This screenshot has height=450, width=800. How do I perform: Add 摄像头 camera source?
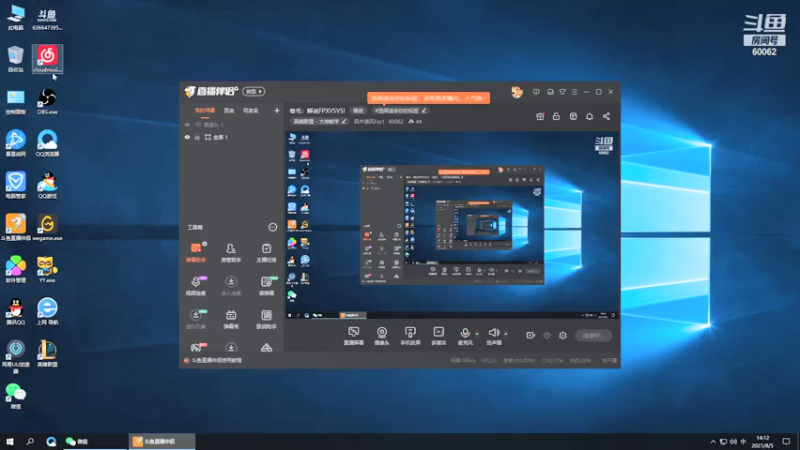click(x=382, y=336)
